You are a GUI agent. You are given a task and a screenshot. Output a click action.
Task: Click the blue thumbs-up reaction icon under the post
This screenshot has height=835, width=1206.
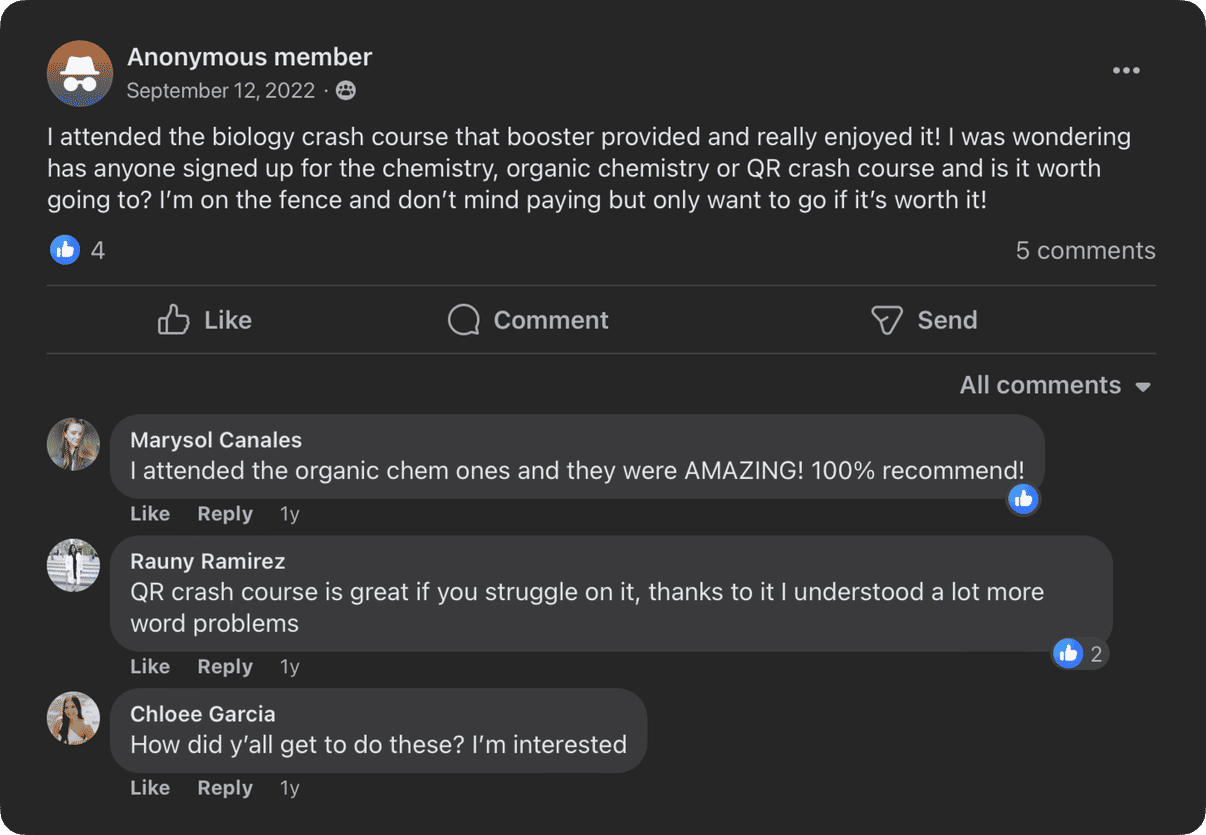(x=64, y=249)
